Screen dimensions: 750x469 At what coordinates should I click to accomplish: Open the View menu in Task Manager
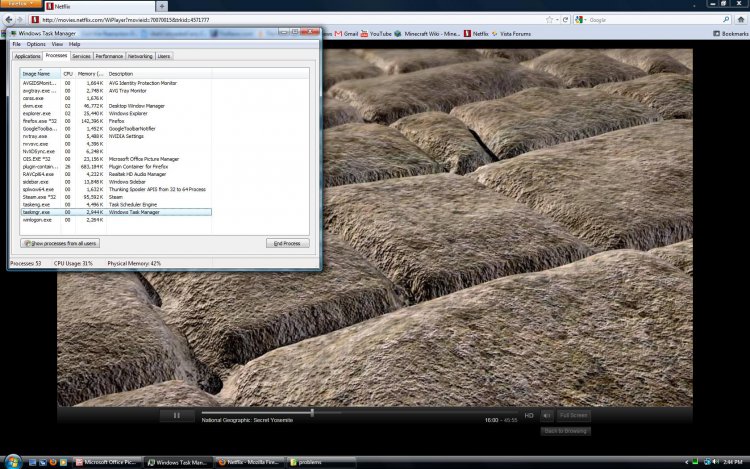(57, 44)
